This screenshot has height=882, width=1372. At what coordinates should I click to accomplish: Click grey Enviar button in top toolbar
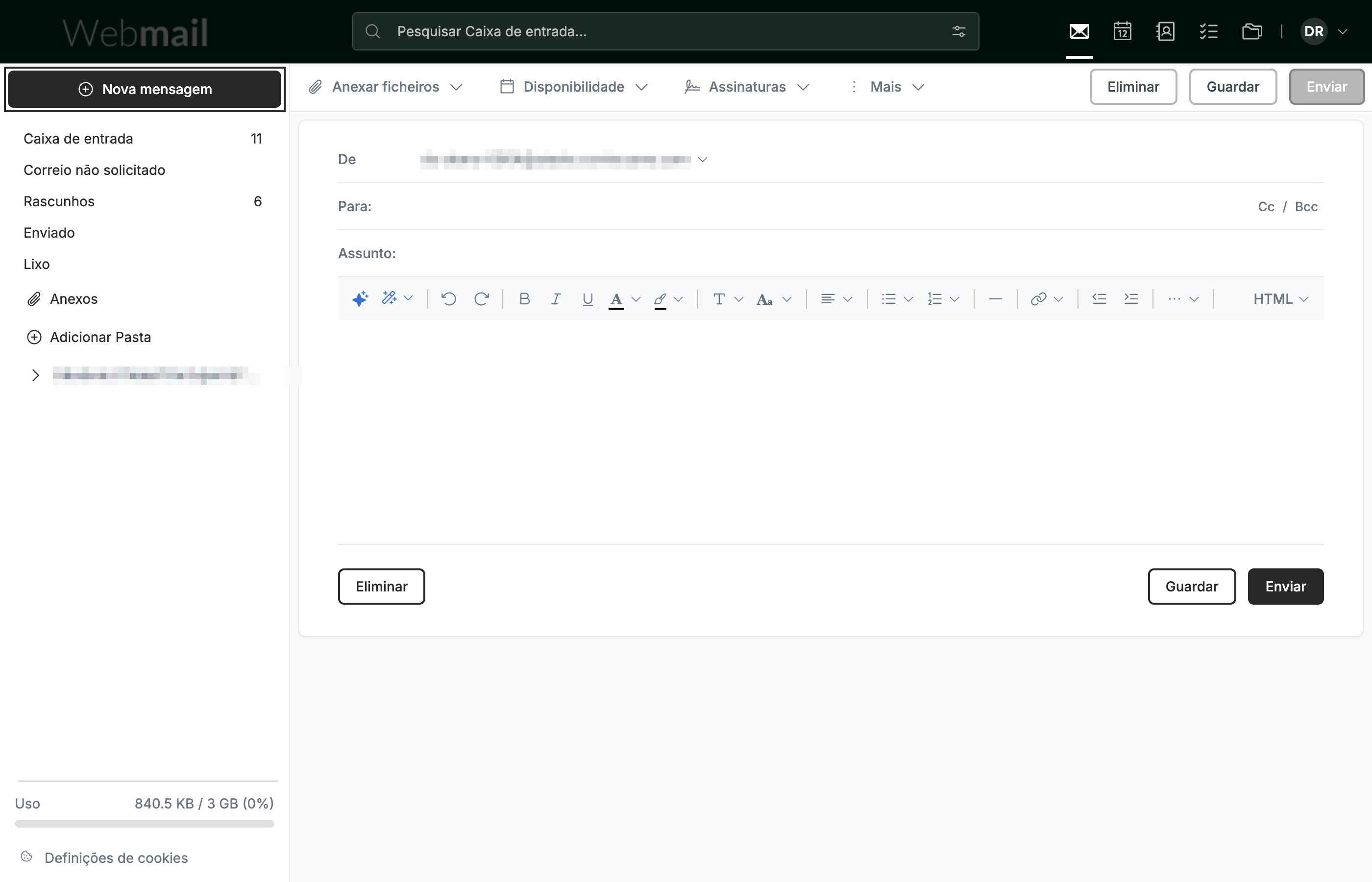[1326, 87]
